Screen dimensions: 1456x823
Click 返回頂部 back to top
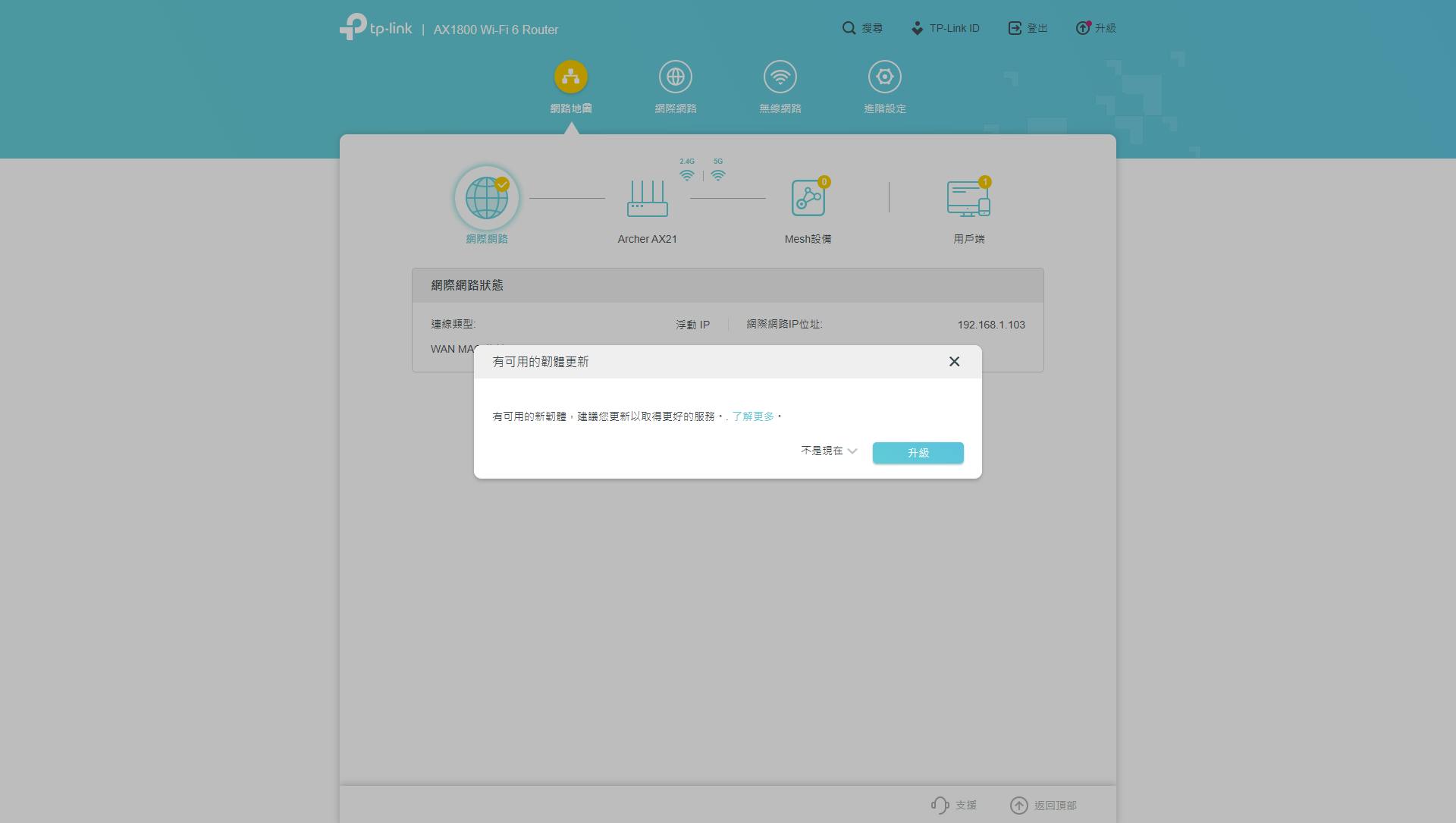click(x=1043, y=806)
